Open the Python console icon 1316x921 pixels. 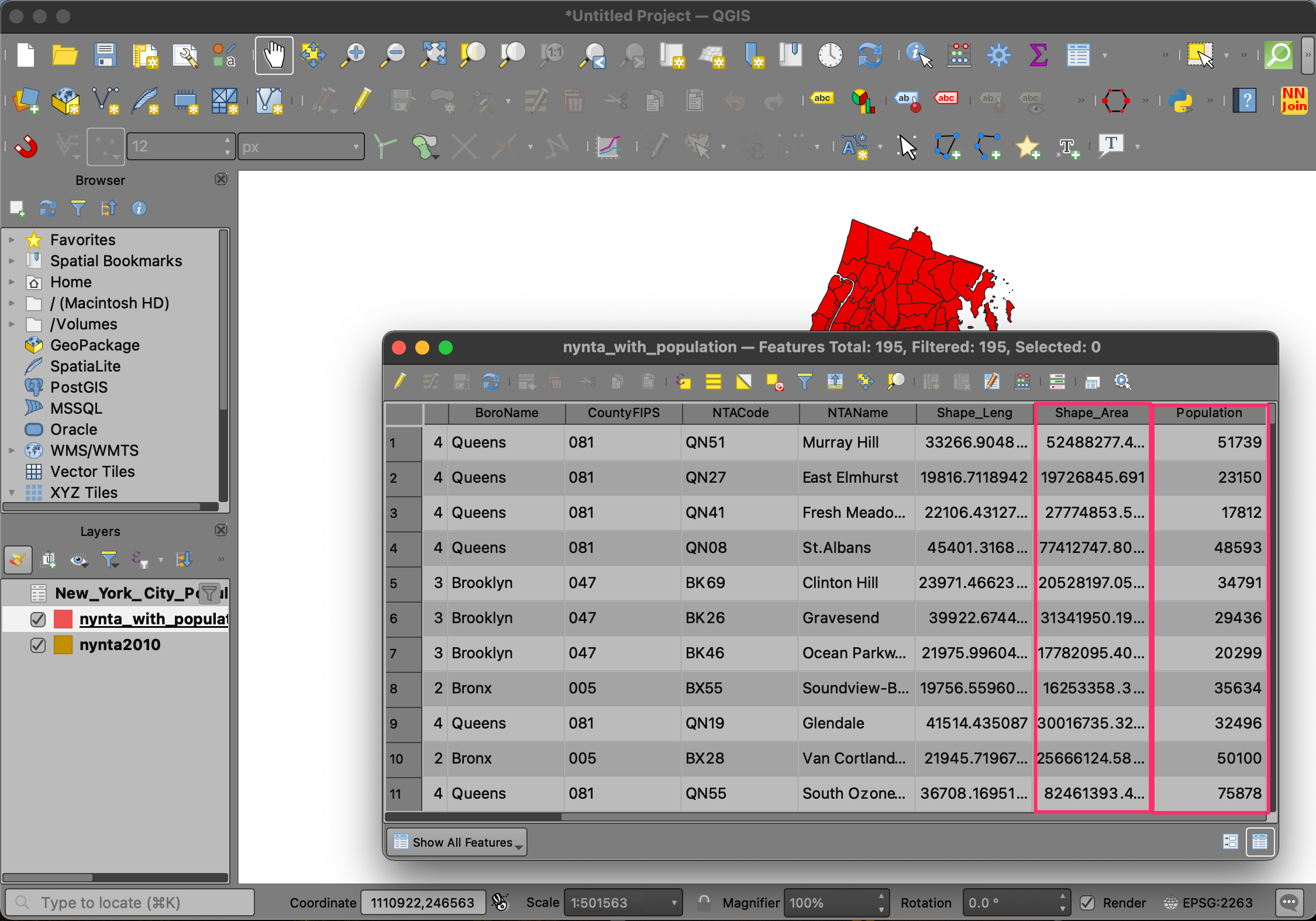1181,101
